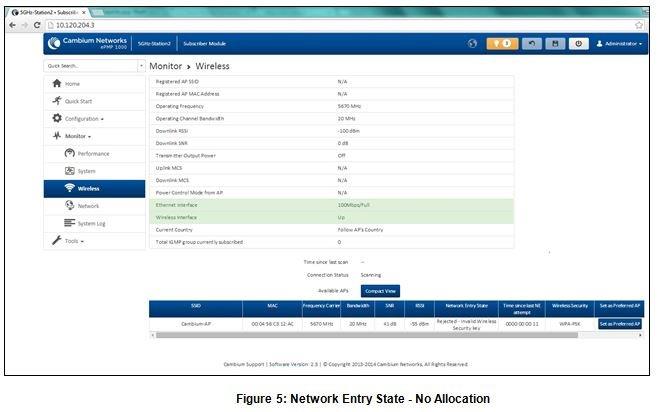
Task: Set Cambium-AP as Preferred AP
Action: pyautogui.click(x=620, y=324)
